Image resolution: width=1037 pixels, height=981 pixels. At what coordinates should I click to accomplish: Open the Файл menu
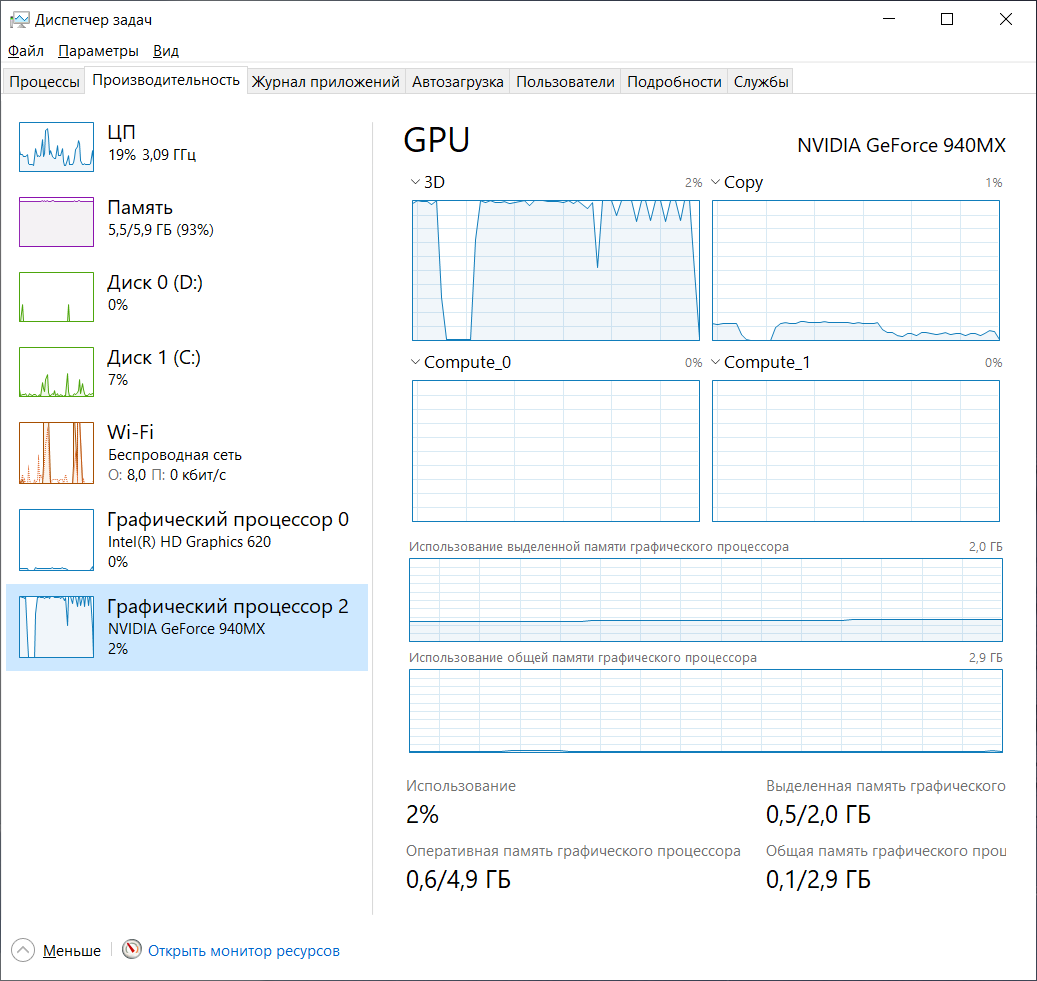coord(26,51)
